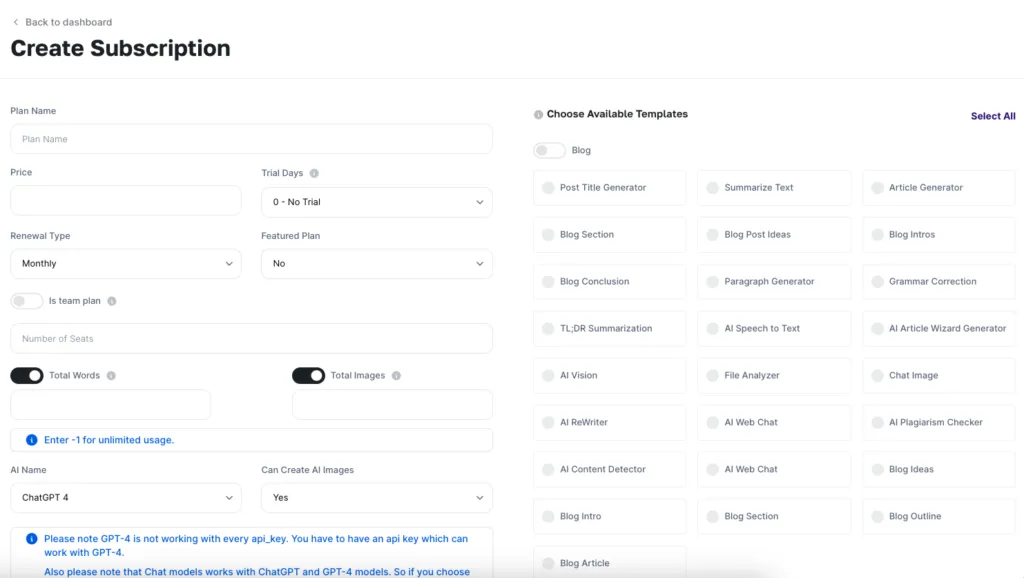Enable the Blog Post Ideas template
The height and width of the screenshot is (578, 1024).
tap(774, 234)
